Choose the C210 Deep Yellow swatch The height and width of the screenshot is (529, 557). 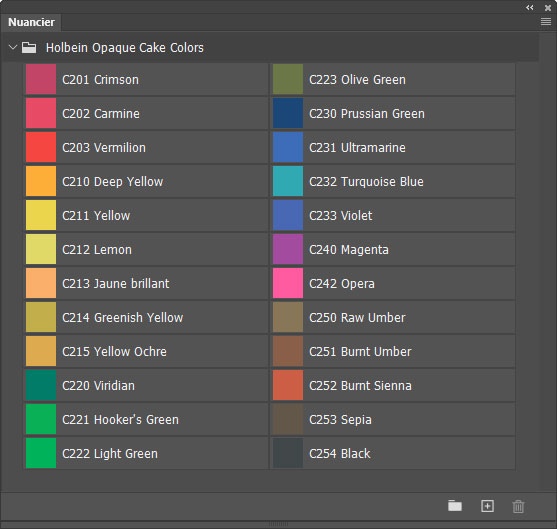tap(41, 181)
